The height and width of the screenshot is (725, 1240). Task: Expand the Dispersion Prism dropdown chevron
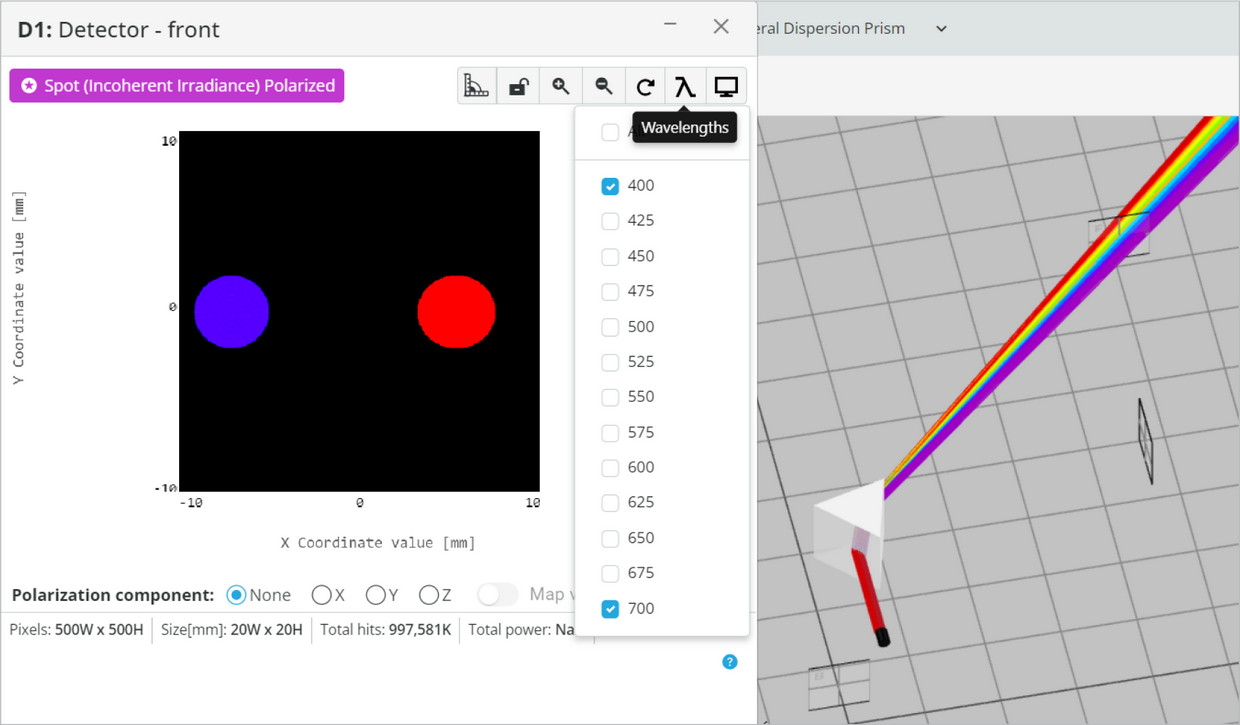click(x=941, y=29)
